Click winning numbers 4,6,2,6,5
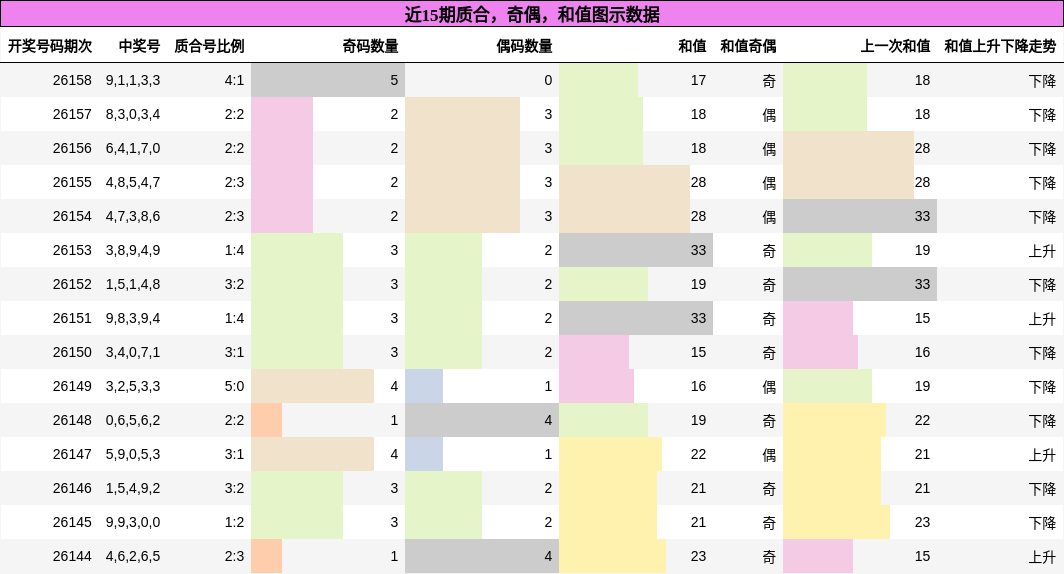This screenshot has height=574, width=1064. [x=133, y=556]
